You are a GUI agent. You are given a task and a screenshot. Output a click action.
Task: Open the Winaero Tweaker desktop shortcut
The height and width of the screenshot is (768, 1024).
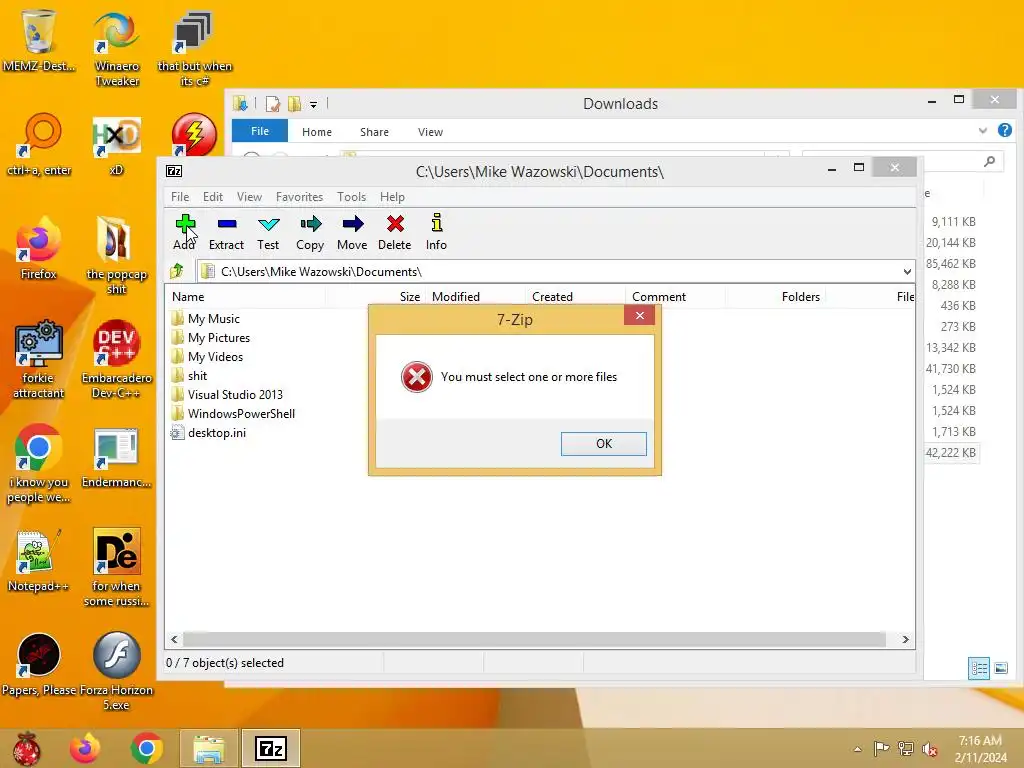117,49
